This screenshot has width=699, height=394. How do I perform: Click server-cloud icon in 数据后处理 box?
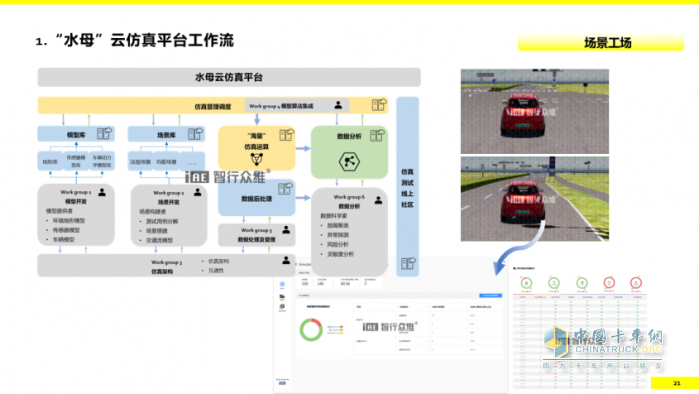point(285,189)
